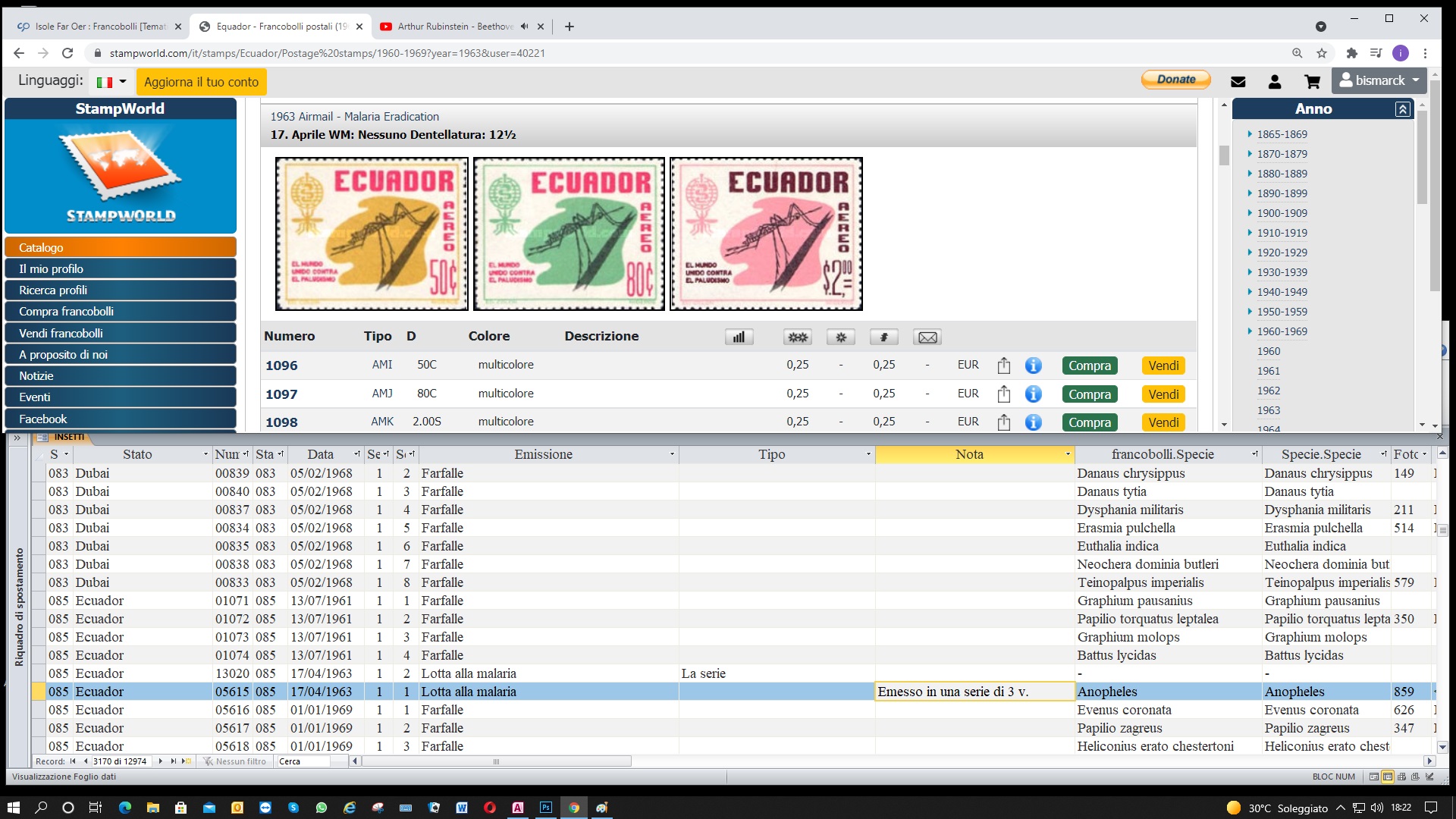Expand the navigation pane with chevron button
This screenshot has width=1456, height=819.
click(17, 438)
